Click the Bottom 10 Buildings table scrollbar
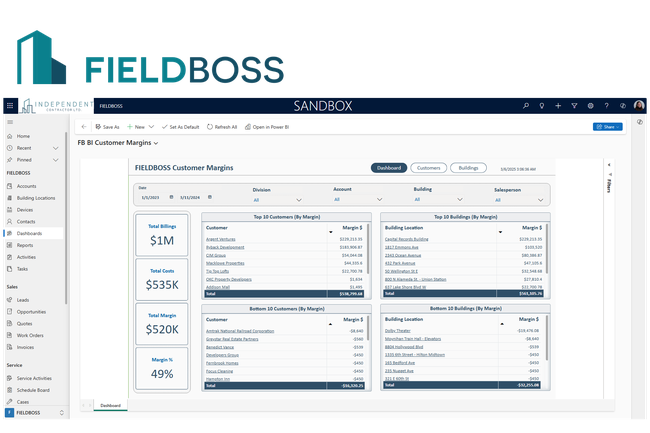650x433 pixels. (x=547, y=338)
